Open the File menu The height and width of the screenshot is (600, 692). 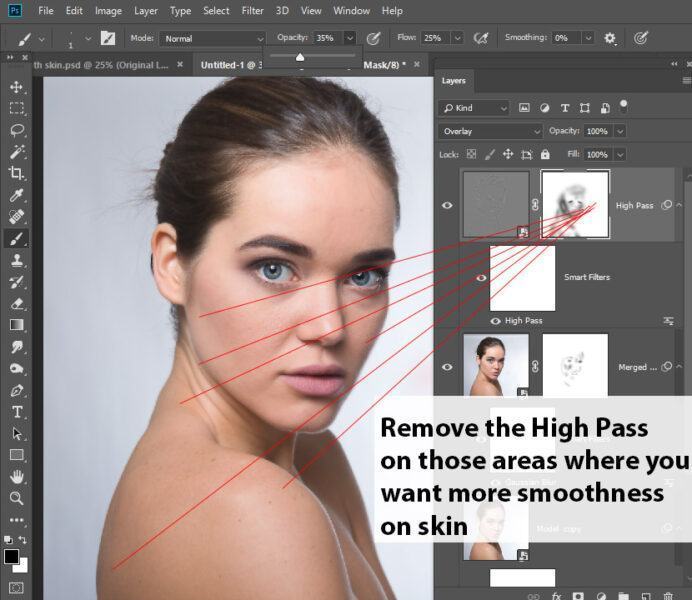click(46, 11)
